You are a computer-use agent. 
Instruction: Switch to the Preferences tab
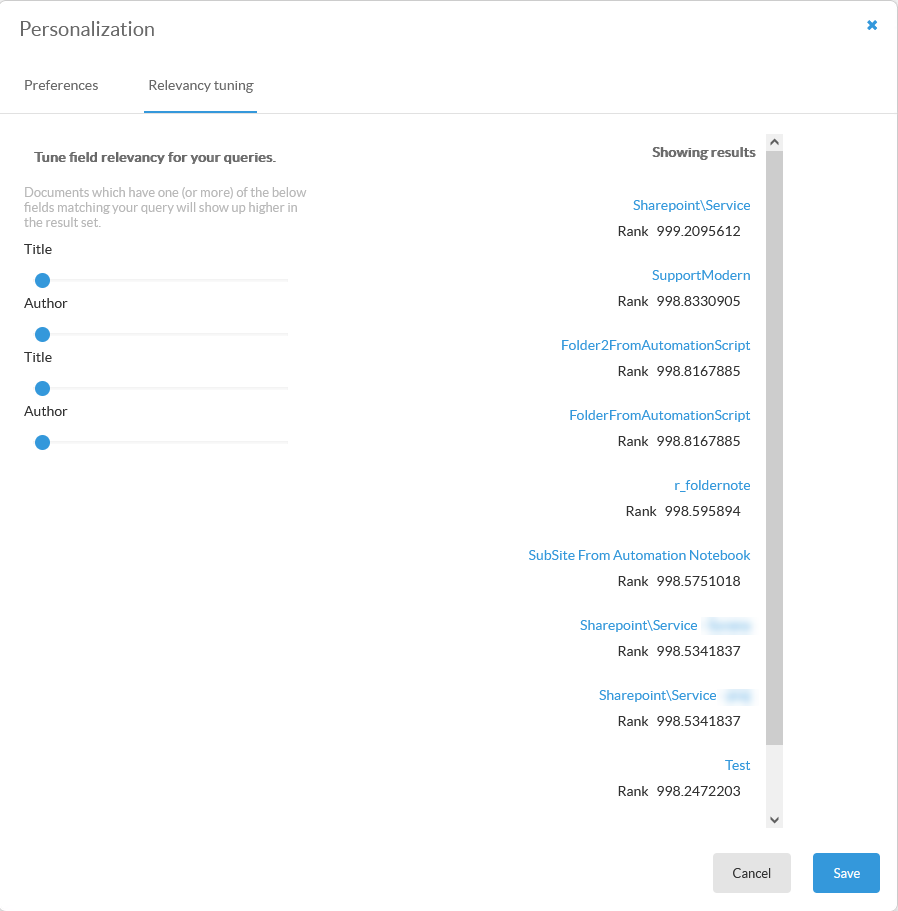click(x=61, y=85)
